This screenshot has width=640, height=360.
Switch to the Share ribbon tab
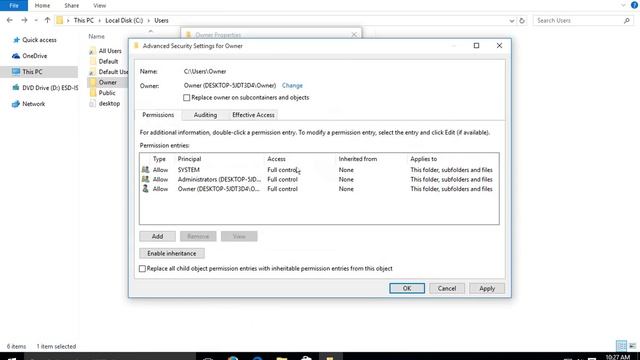point(71,5)
